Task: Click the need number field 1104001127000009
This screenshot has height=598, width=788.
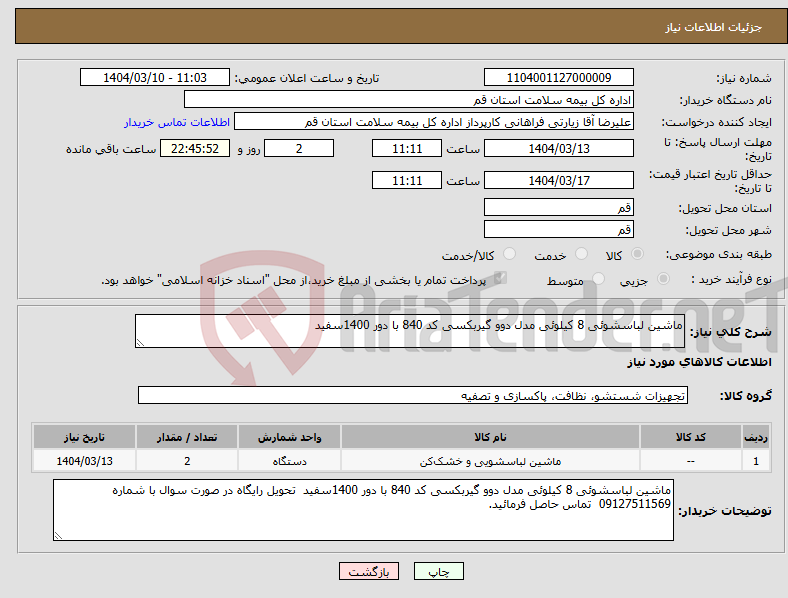Action: [x=558, y=77]
